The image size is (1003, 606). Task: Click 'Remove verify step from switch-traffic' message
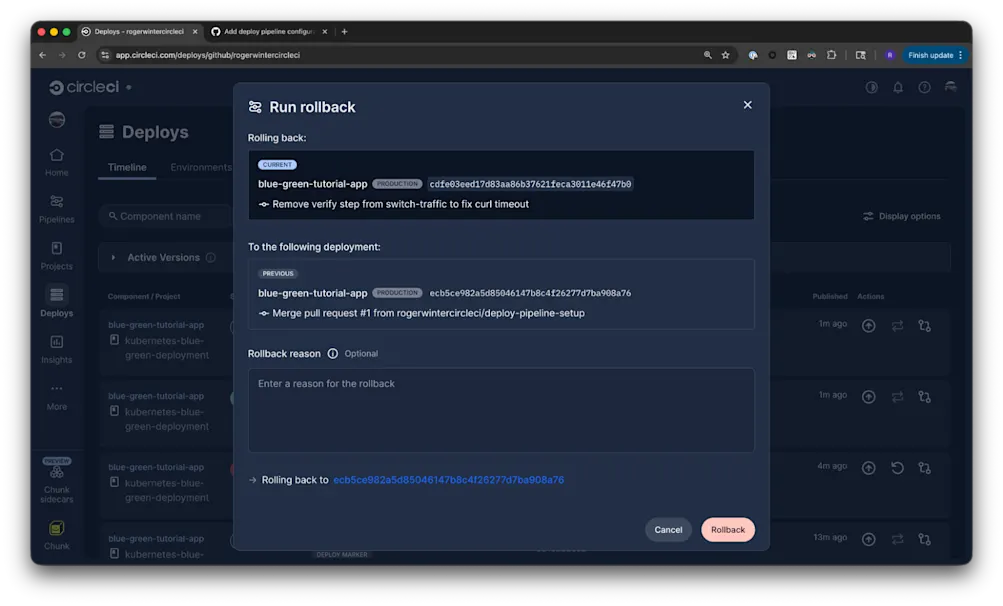[400, 204]
